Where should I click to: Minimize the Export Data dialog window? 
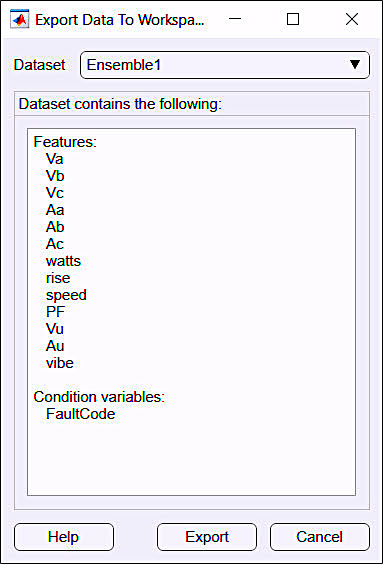(x=235, y=19)
